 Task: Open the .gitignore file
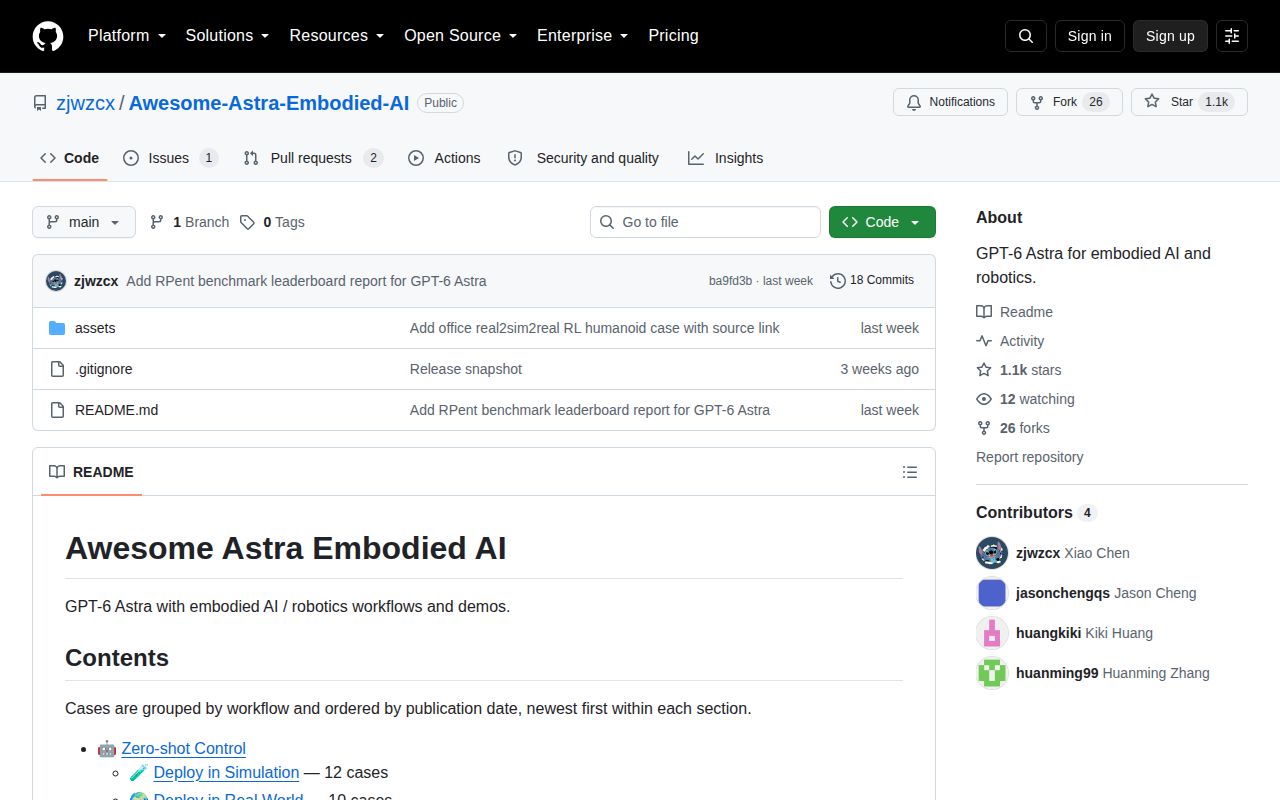(x=104, y=369)
